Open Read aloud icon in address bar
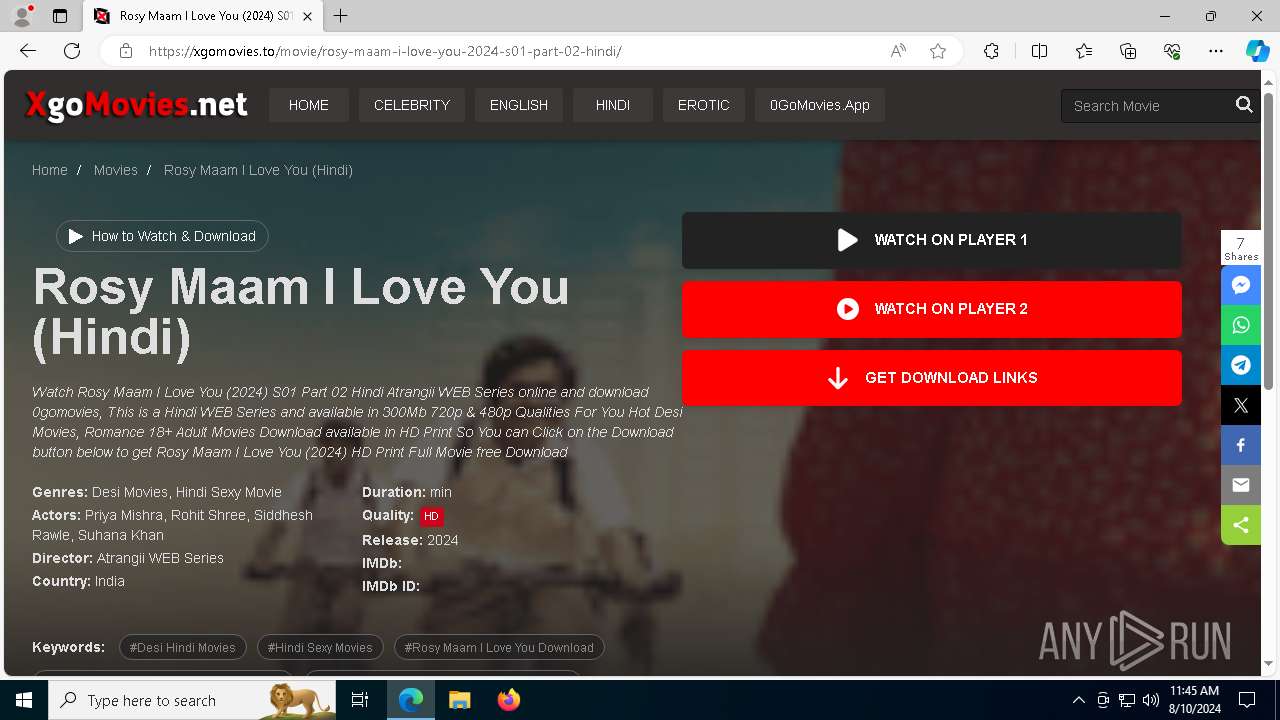This screenshot has height=720, width=1280. (x=898, y=51)
